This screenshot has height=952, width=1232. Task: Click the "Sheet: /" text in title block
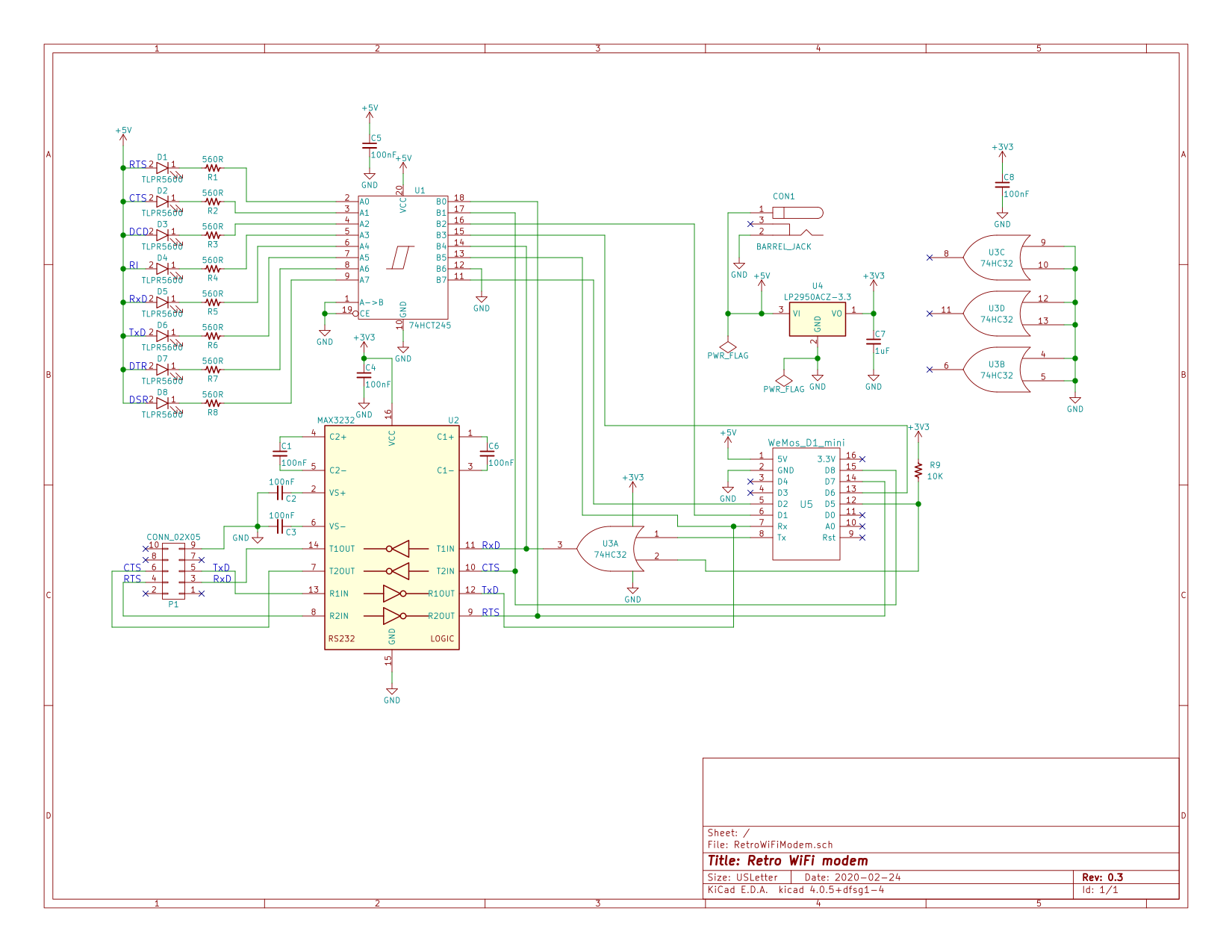point(729,833)
